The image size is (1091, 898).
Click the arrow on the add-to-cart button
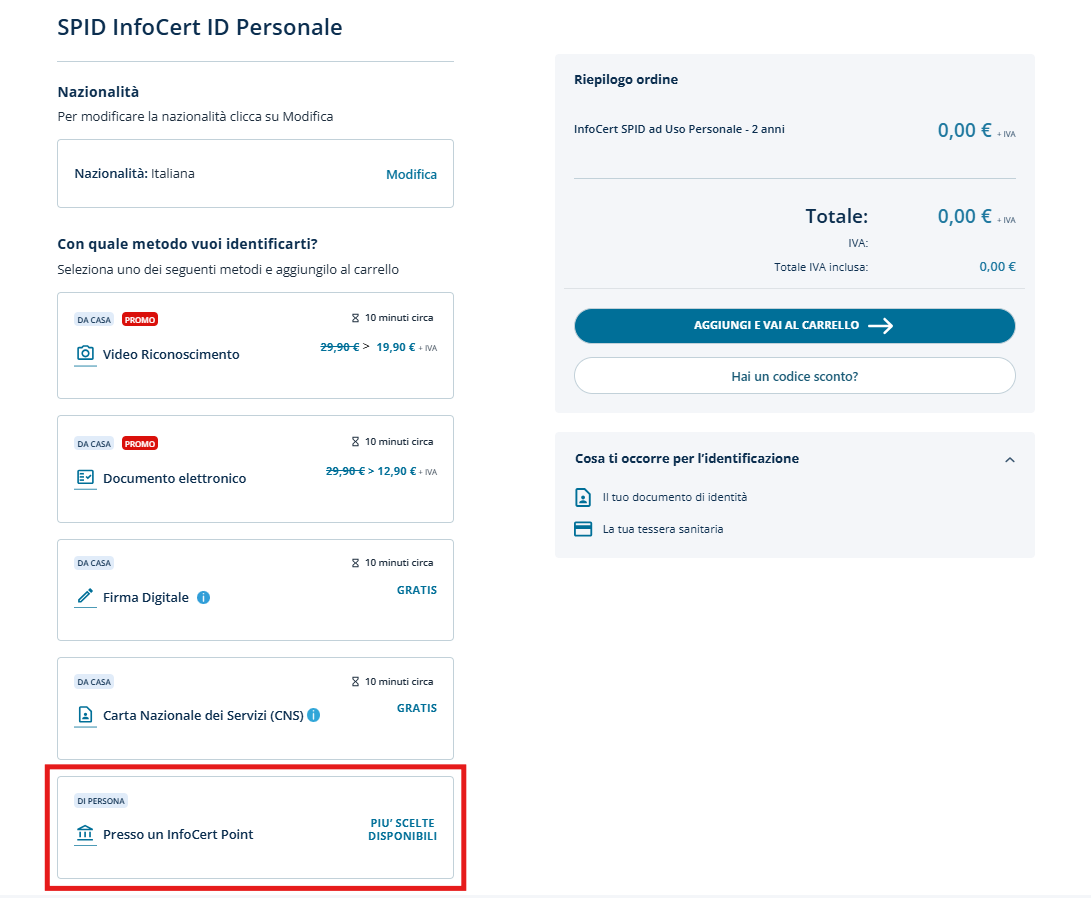tap(880, 326)
